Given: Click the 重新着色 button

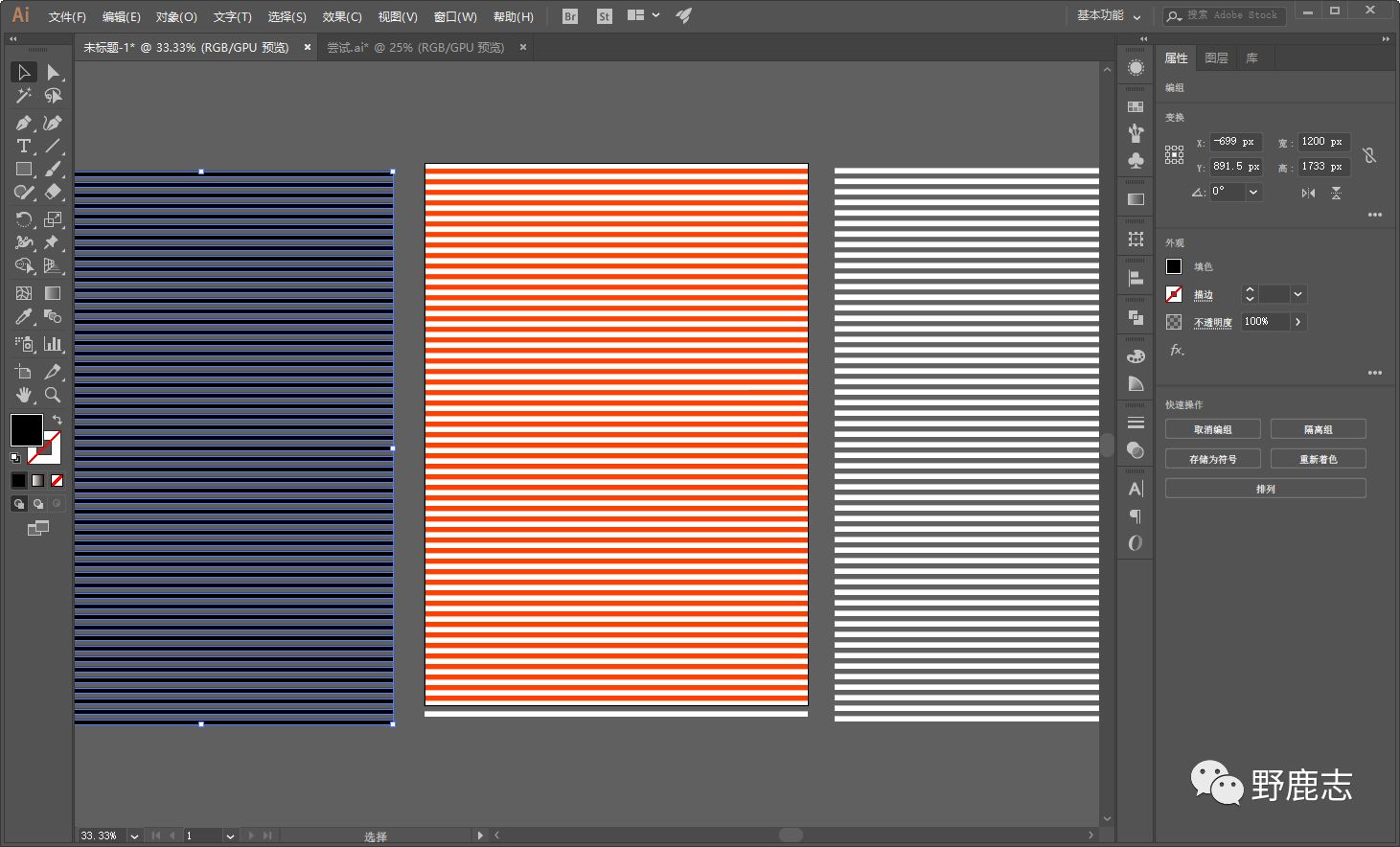Looking at the screenshot, I should tap(1318, 460).
